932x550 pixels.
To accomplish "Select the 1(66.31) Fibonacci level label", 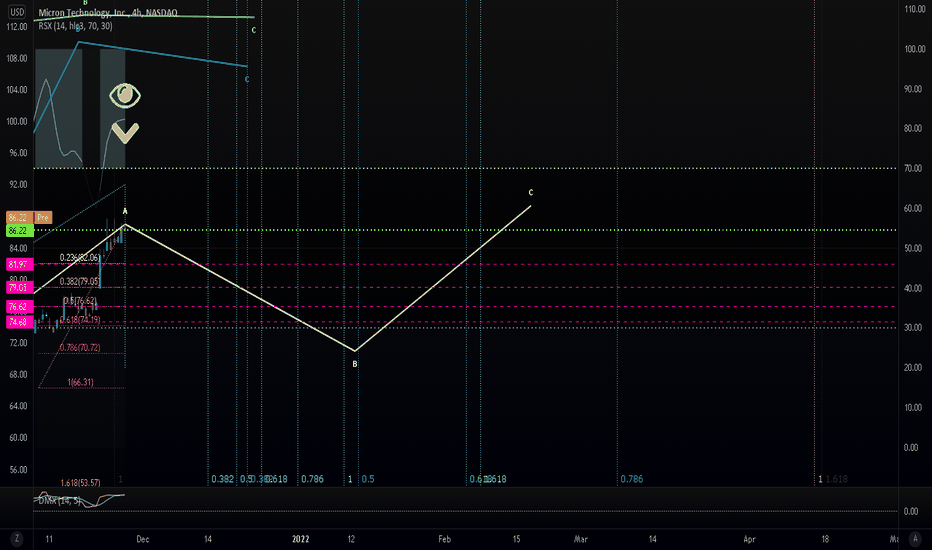I will [x=80, y=382].
